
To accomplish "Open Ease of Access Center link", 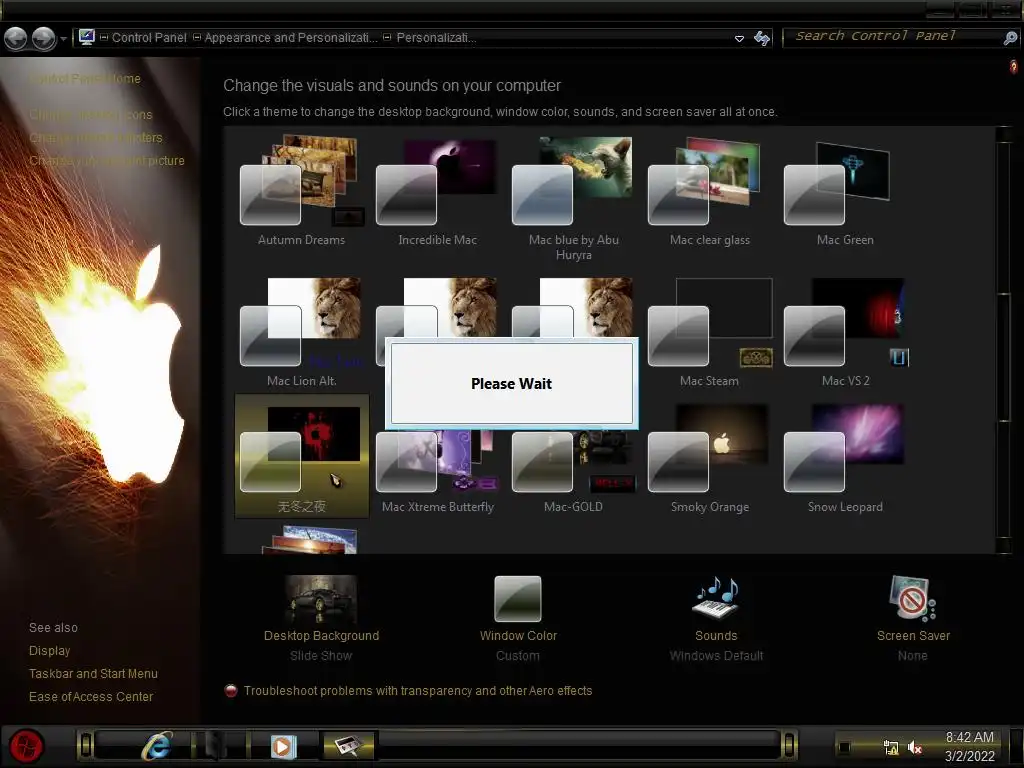I will click(91, 697).
